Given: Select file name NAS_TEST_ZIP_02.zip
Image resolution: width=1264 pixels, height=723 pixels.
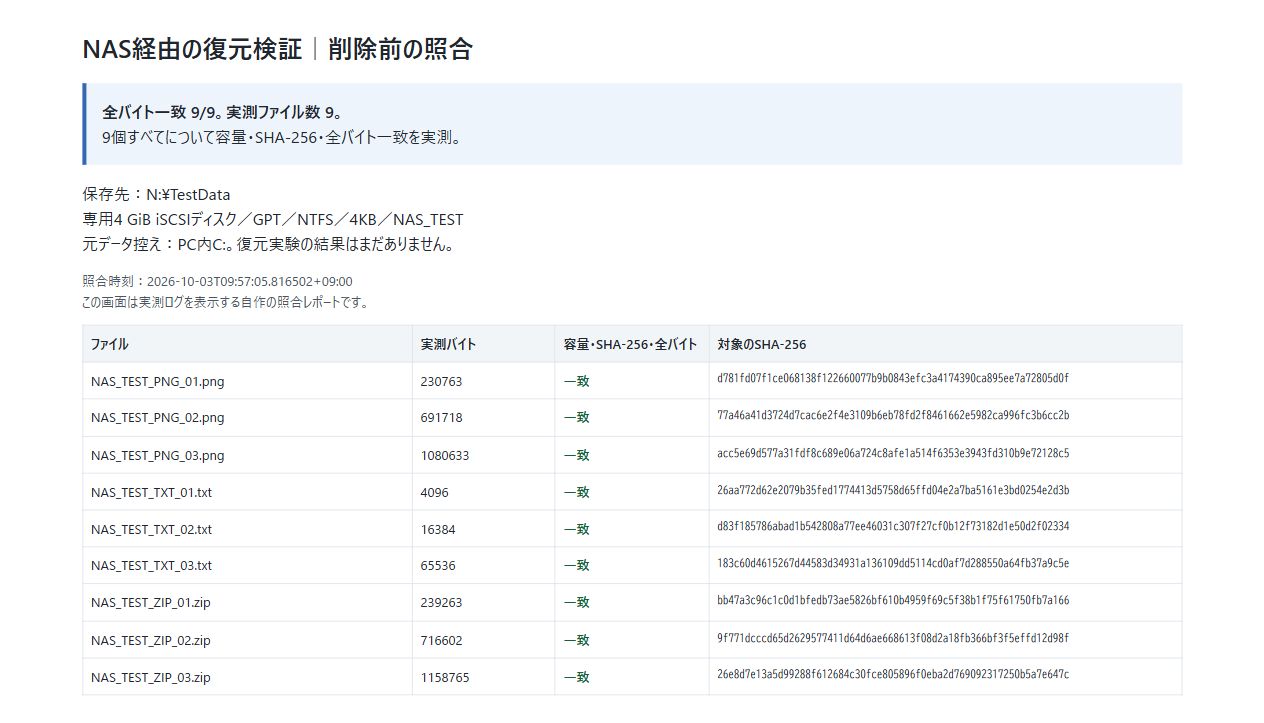Looking at the screenshot, I should pyautogui.click(x=151, y=640).
